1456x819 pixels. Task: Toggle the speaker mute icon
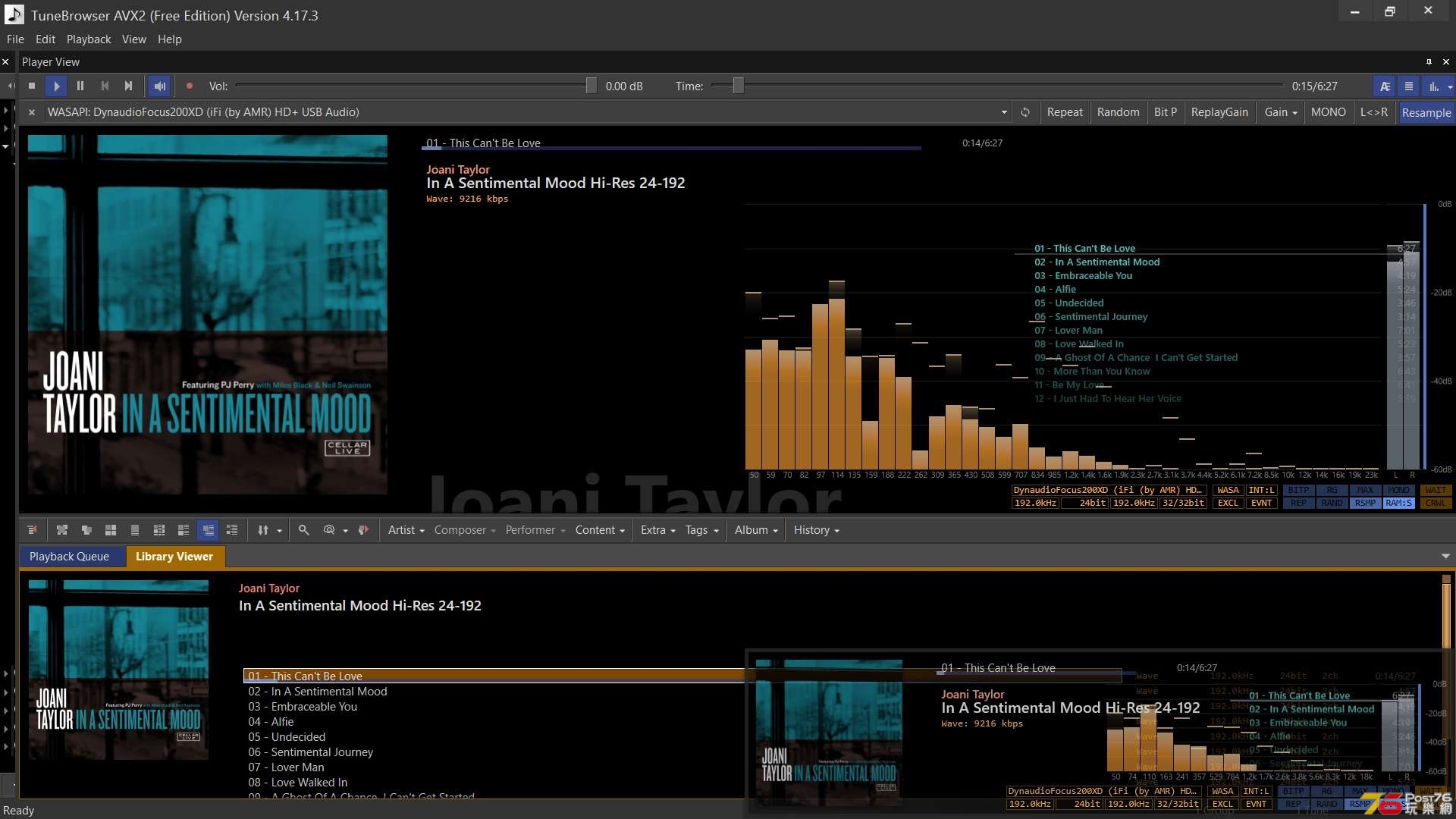tap(159, 86)
